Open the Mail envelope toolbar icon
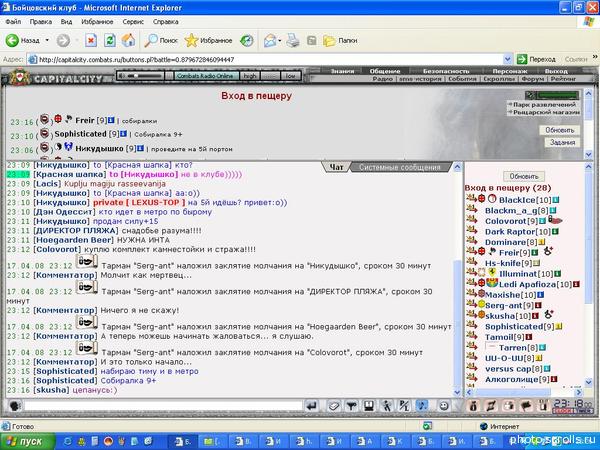 pyautogui.click(x=270, y=40)
